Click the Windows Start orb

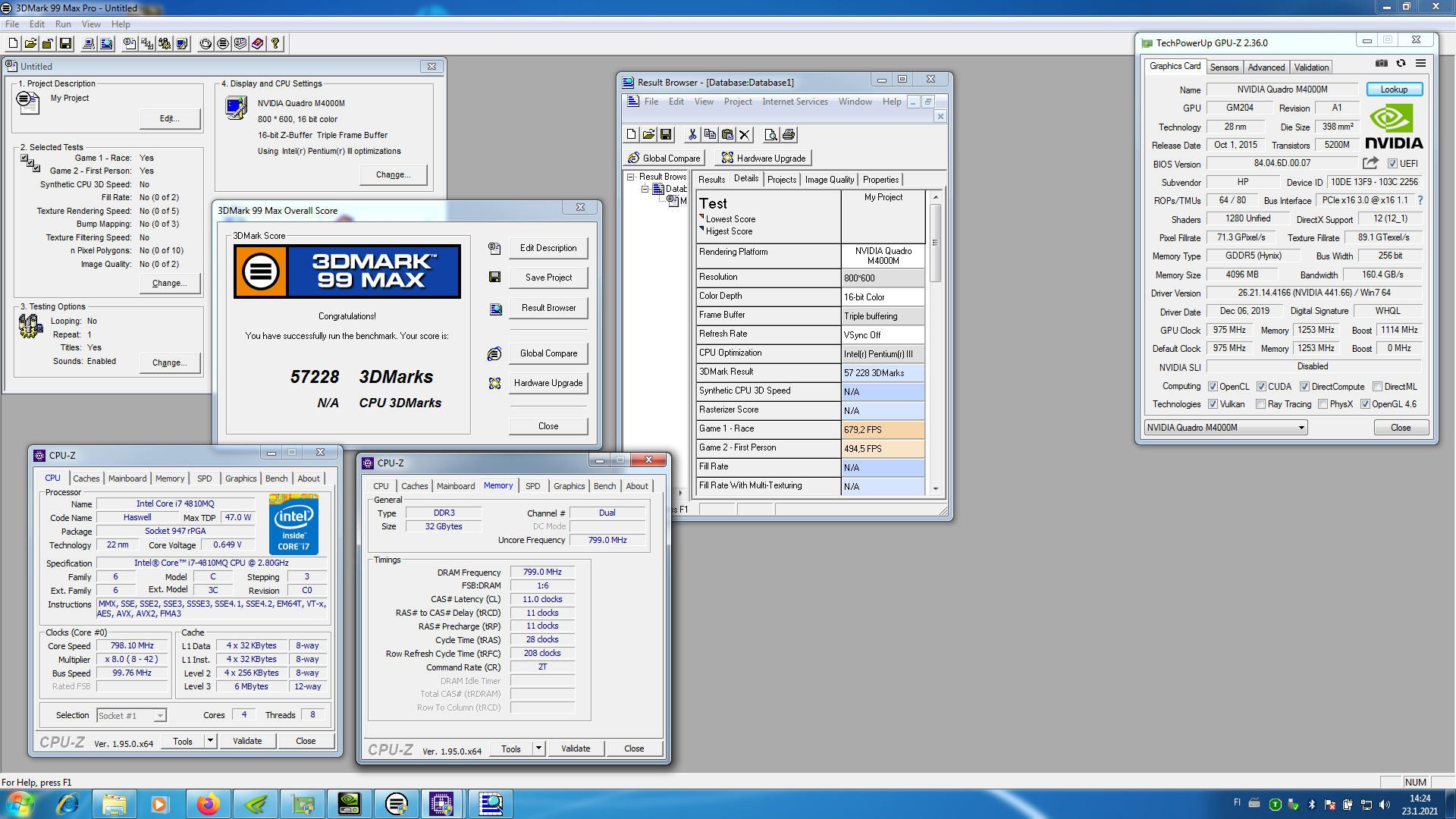[x=20, y=804]
